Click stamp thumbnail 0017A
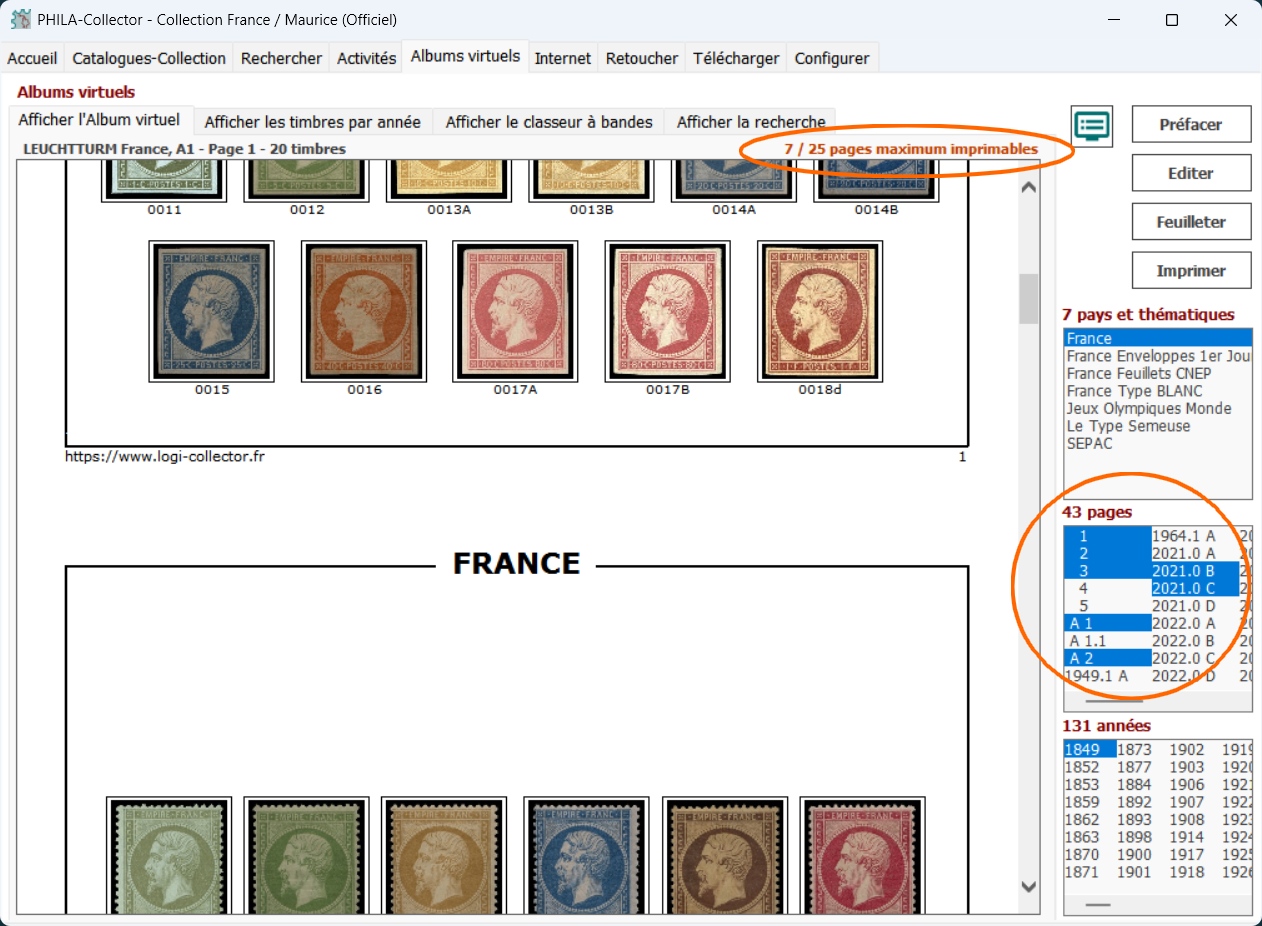The width and height of the screenshot is (1262, 926). [x=515, y=311]
